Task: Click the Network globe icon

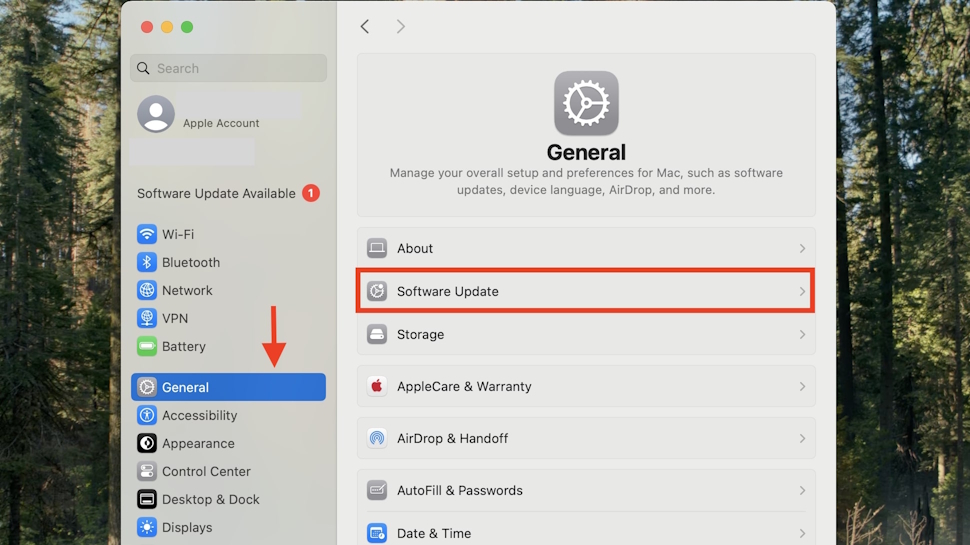Action: pyautogui.click(x=147, y=290)
